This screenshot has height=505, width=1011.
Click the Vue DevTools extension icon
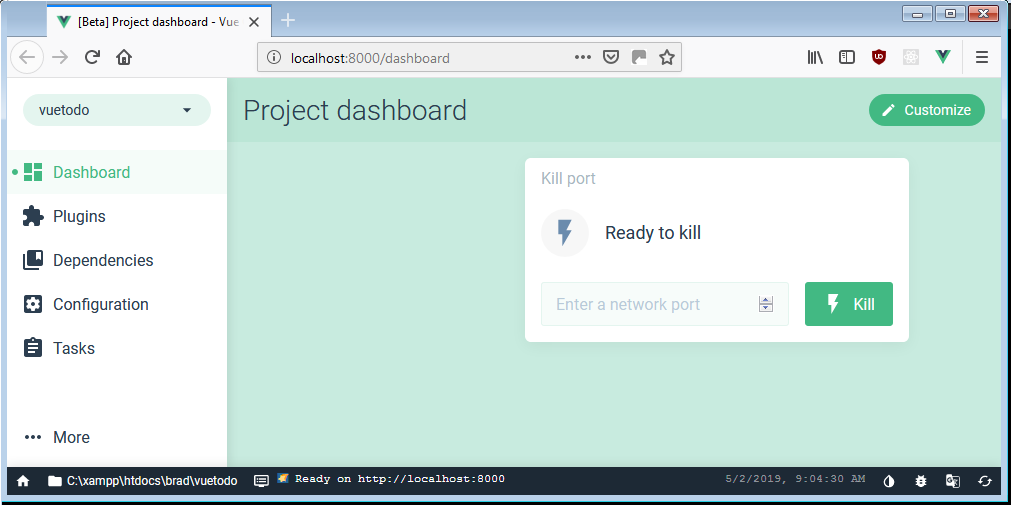pos(943,57)
